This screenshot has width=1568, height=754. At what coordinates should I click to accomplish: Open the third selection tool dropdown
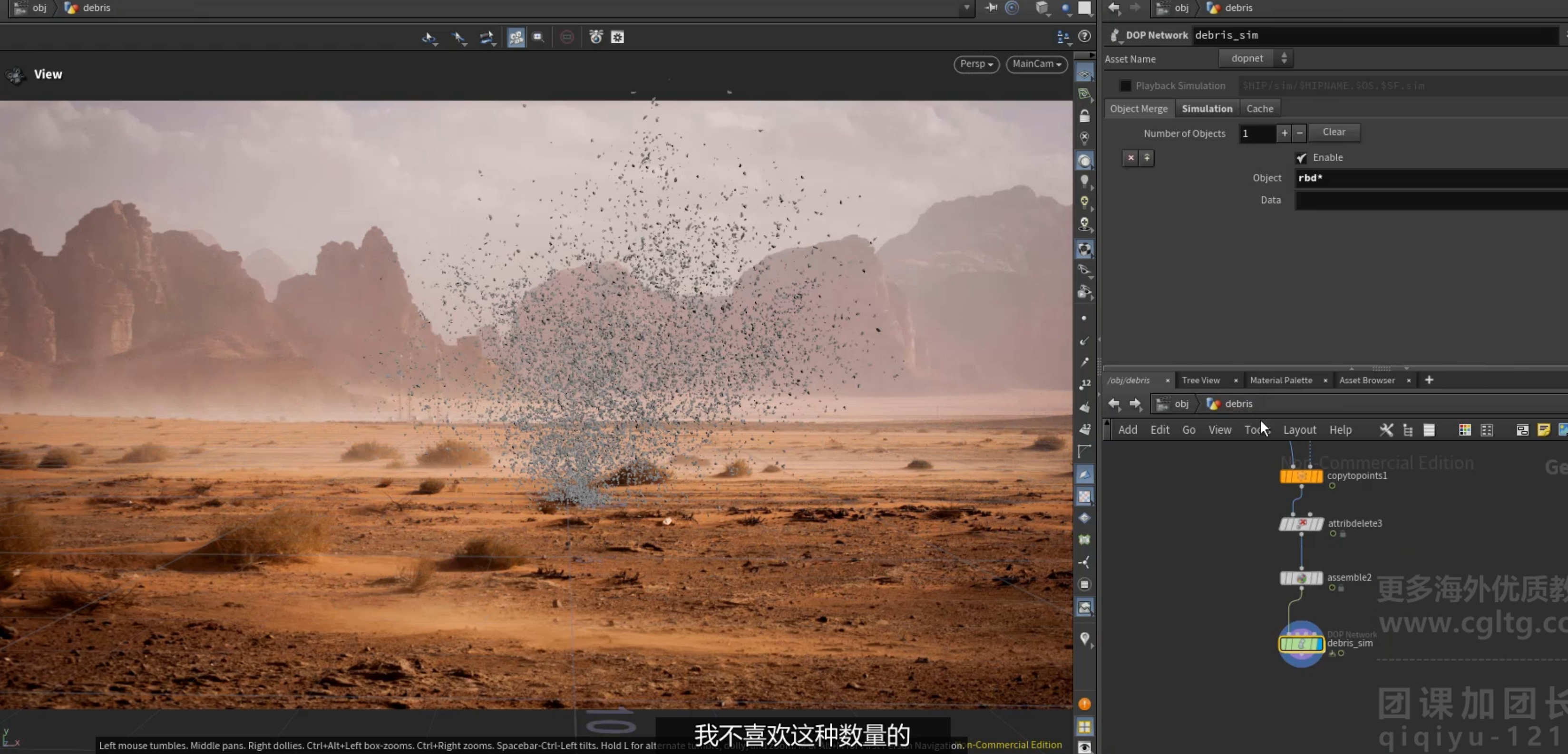(x=487, y=38)
